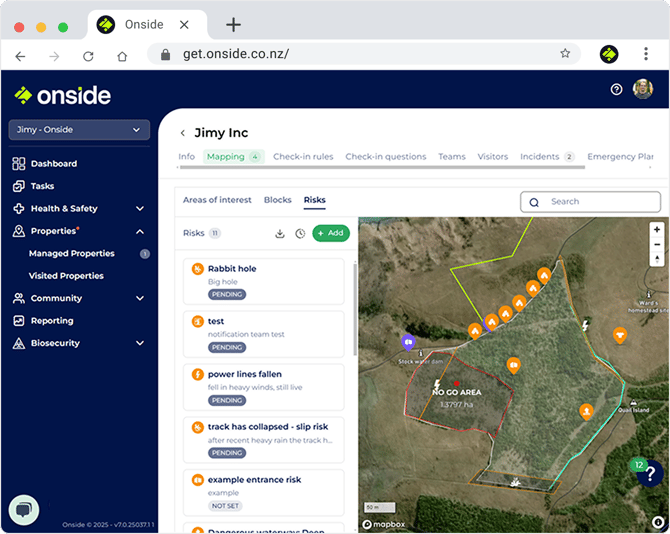Click the Health & Safety sidebar icon

(x=19, y=208)
